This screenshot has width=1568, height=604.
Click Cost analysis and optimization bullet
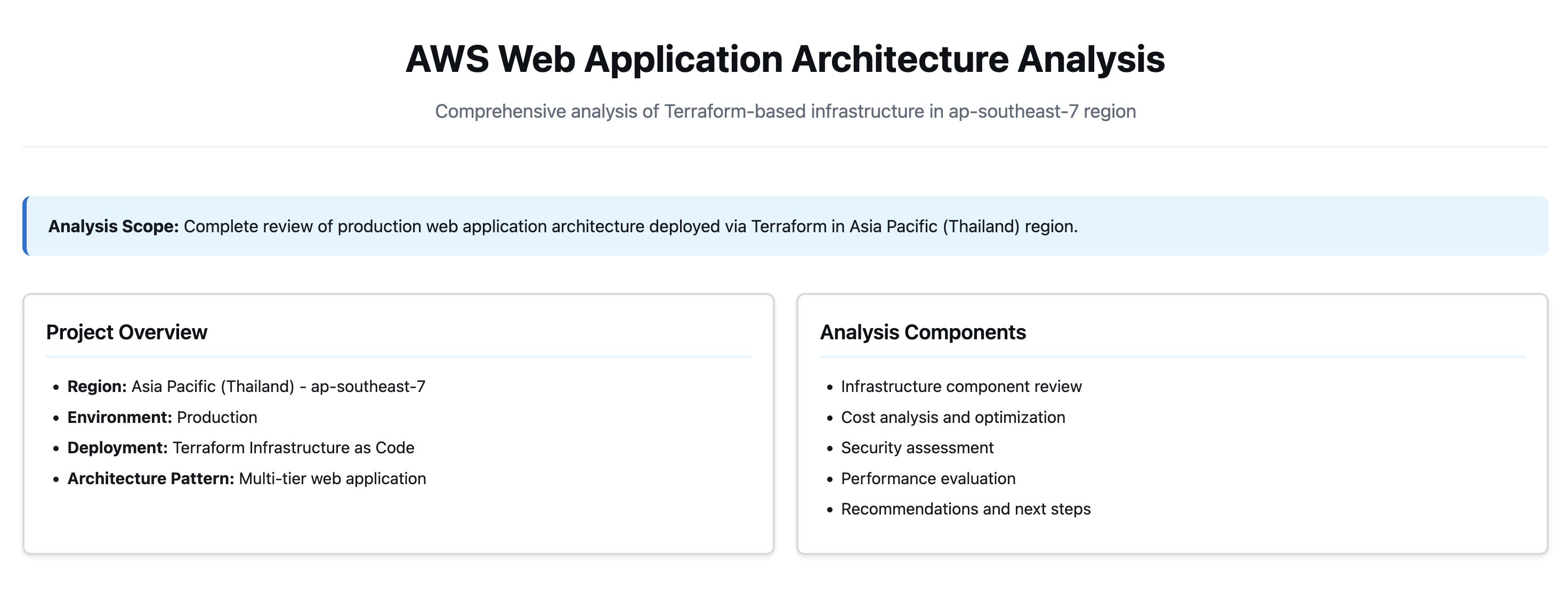coord(952,417)
